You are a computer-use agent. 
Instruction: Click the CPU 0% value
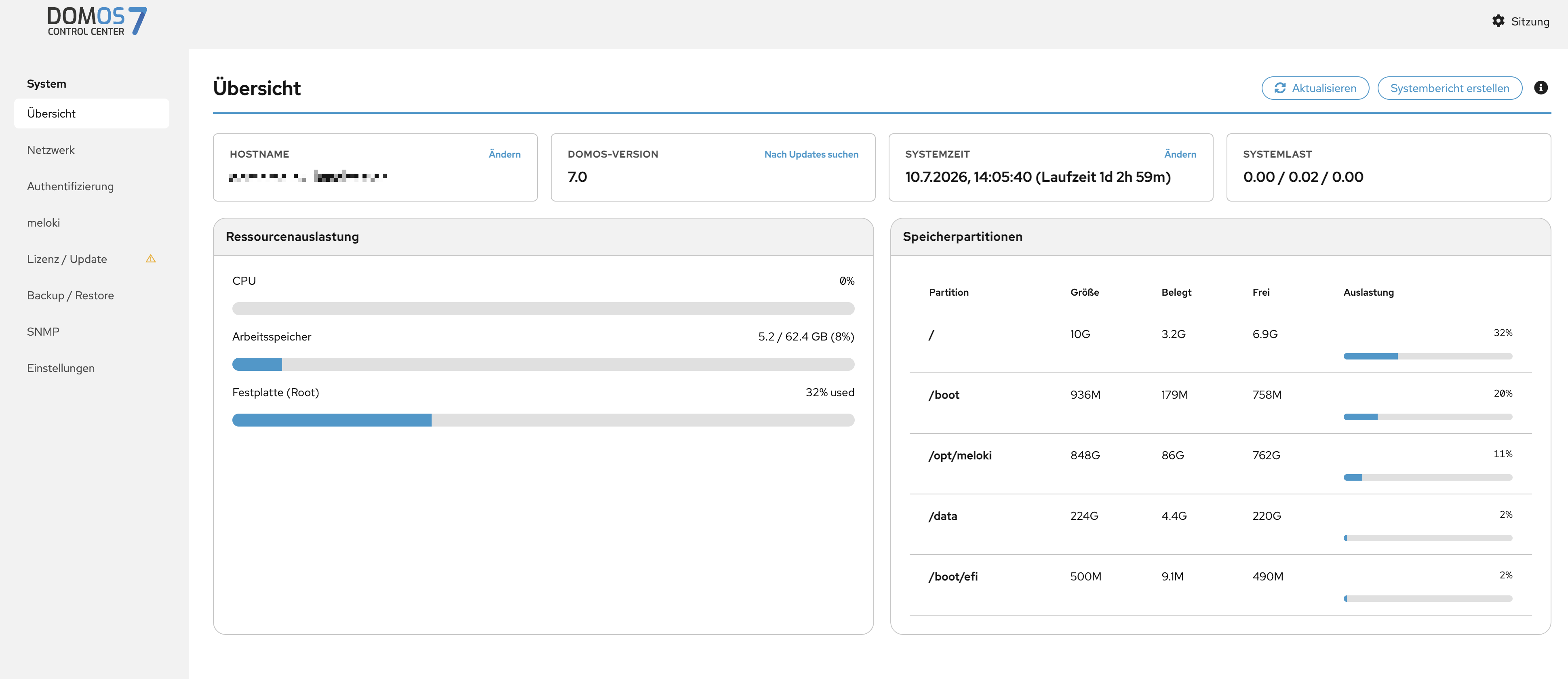tap(847, 281)
